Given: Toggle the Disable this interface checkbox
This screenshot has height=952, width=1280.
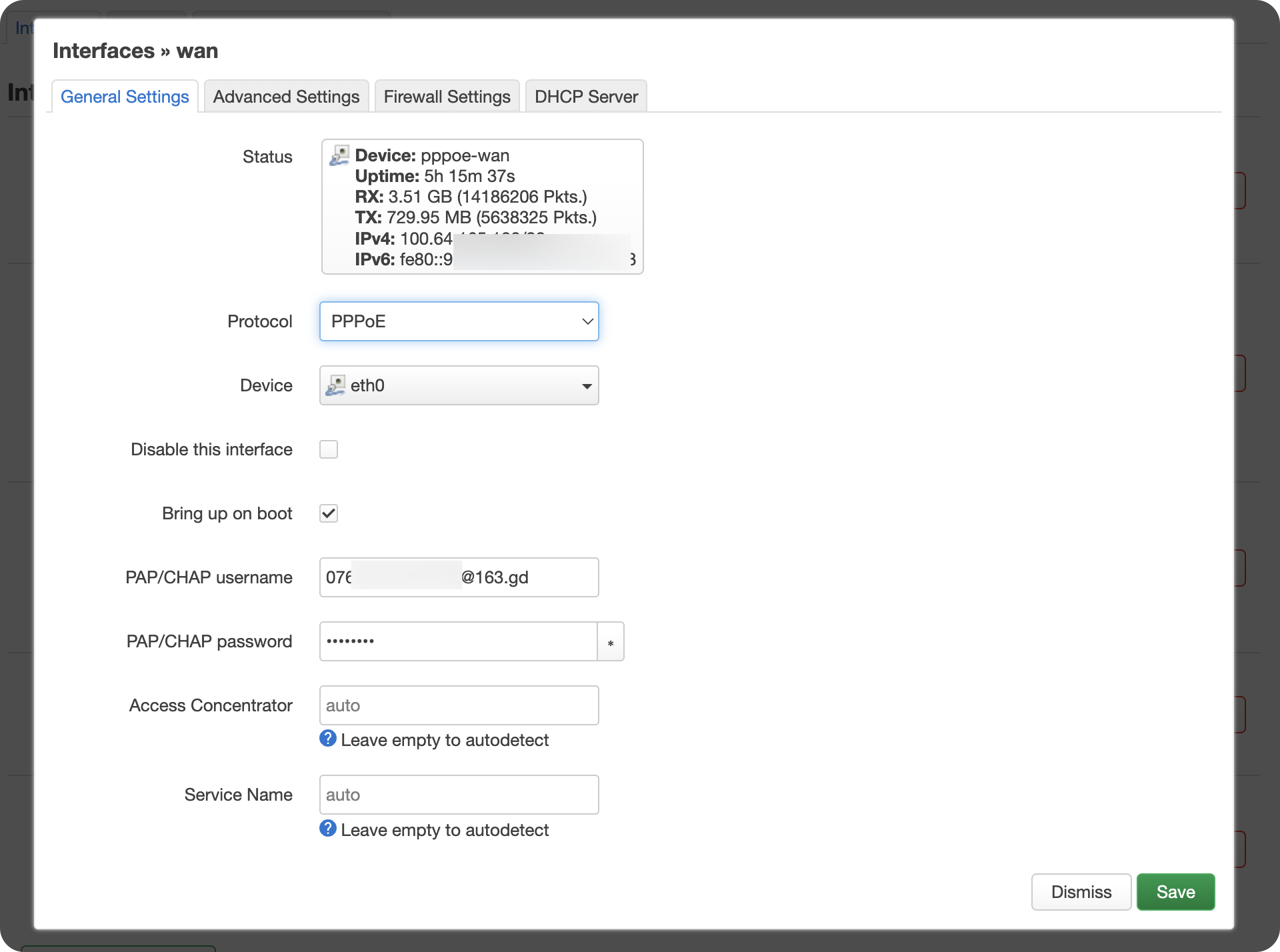Looking at the screenshot, I should point(329,449).
